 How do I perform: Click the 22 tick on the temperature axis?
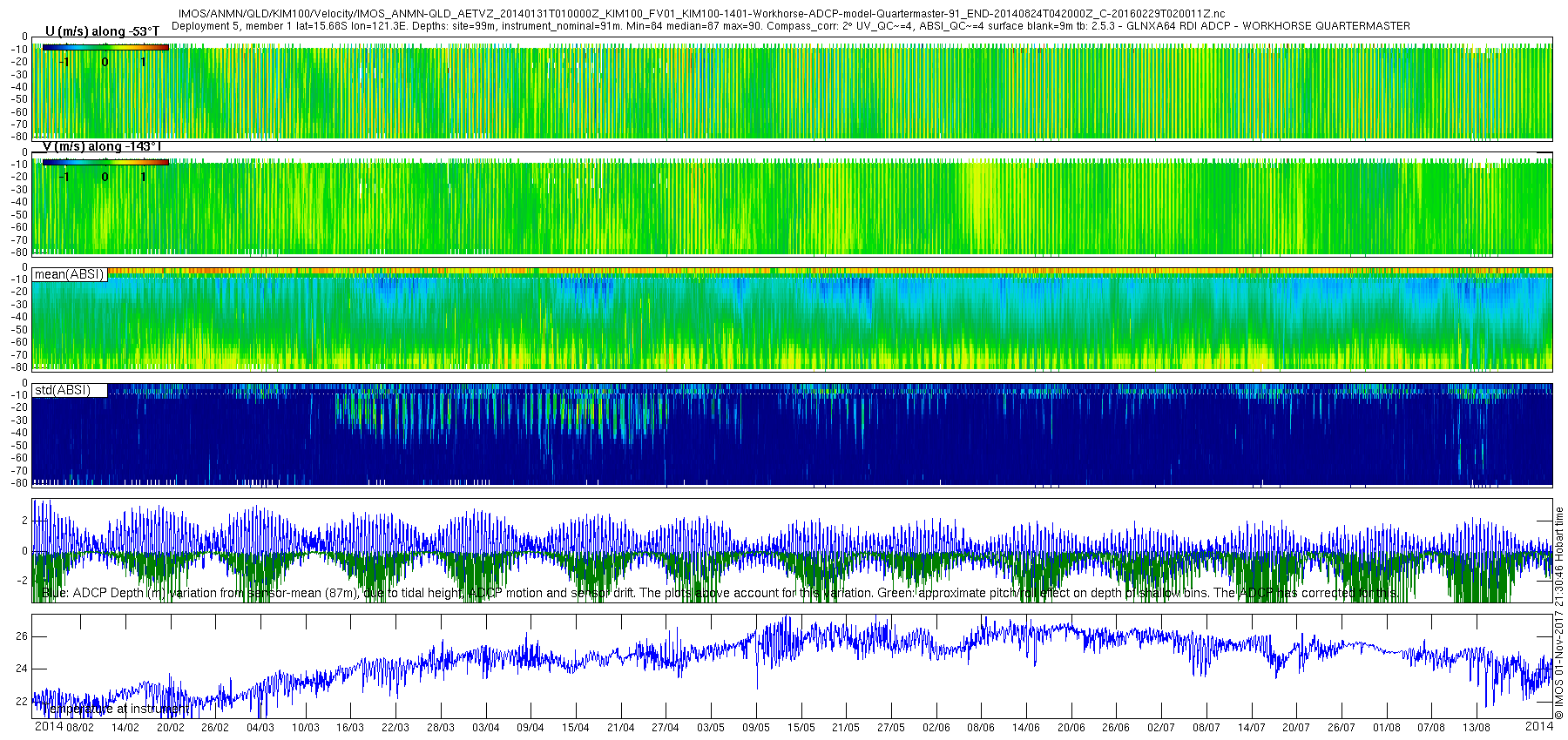pos(22,701)
